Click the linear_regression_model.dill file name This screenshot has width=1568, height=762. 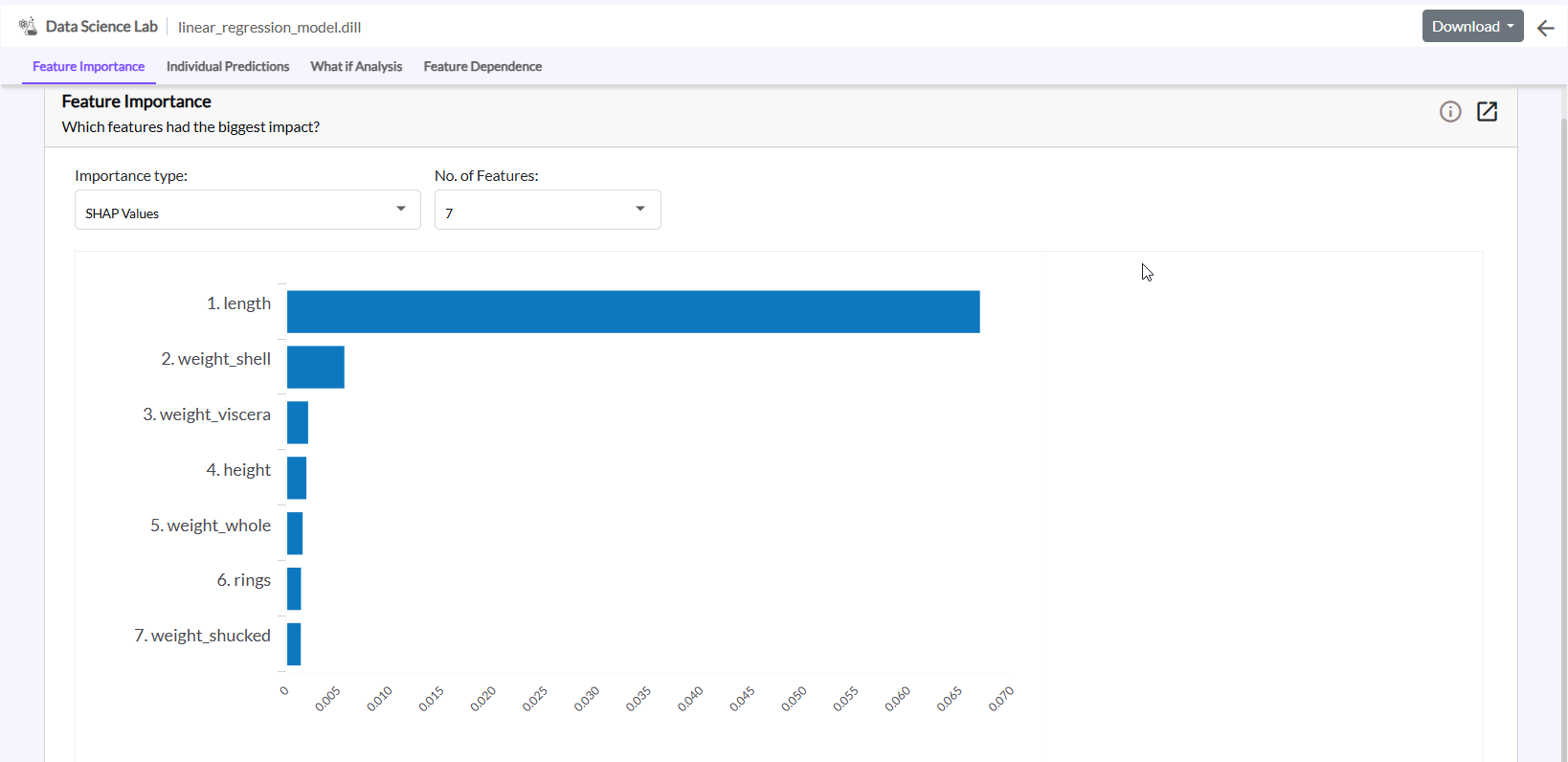(269, 28)
